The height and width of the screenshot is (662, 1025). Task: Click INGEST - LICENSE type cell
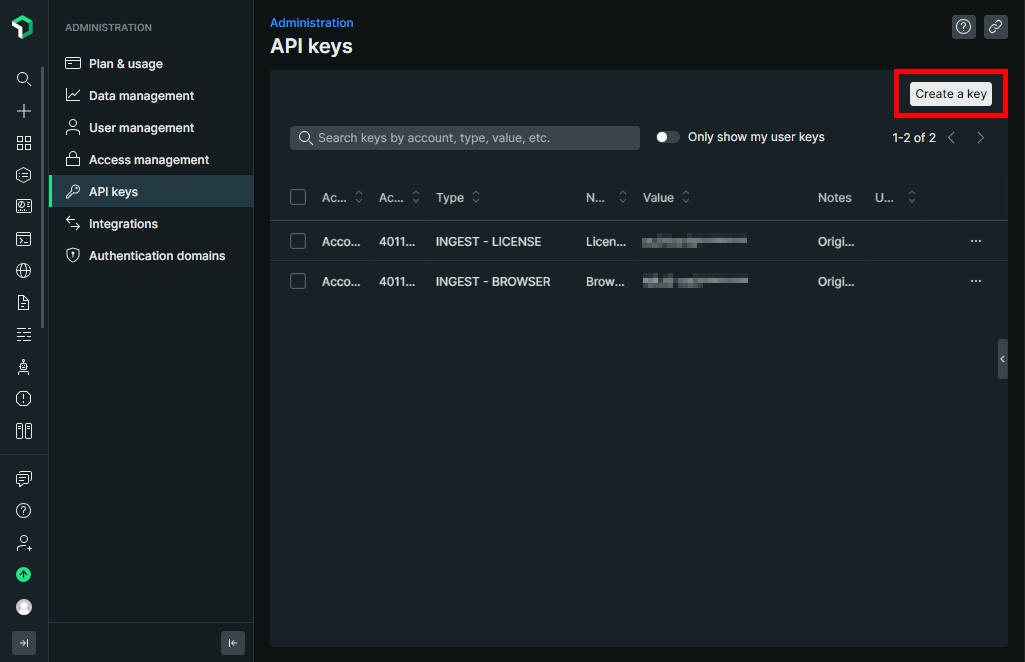pyautogui.click(x=488, y=242)
